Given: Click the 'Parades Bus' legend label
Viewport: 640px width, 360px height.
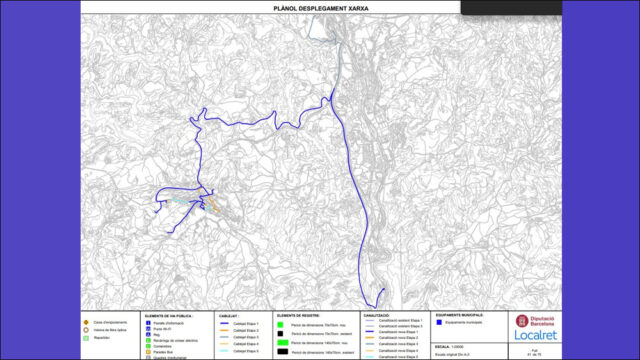Looking at the screenshot, I should [163, 352].
